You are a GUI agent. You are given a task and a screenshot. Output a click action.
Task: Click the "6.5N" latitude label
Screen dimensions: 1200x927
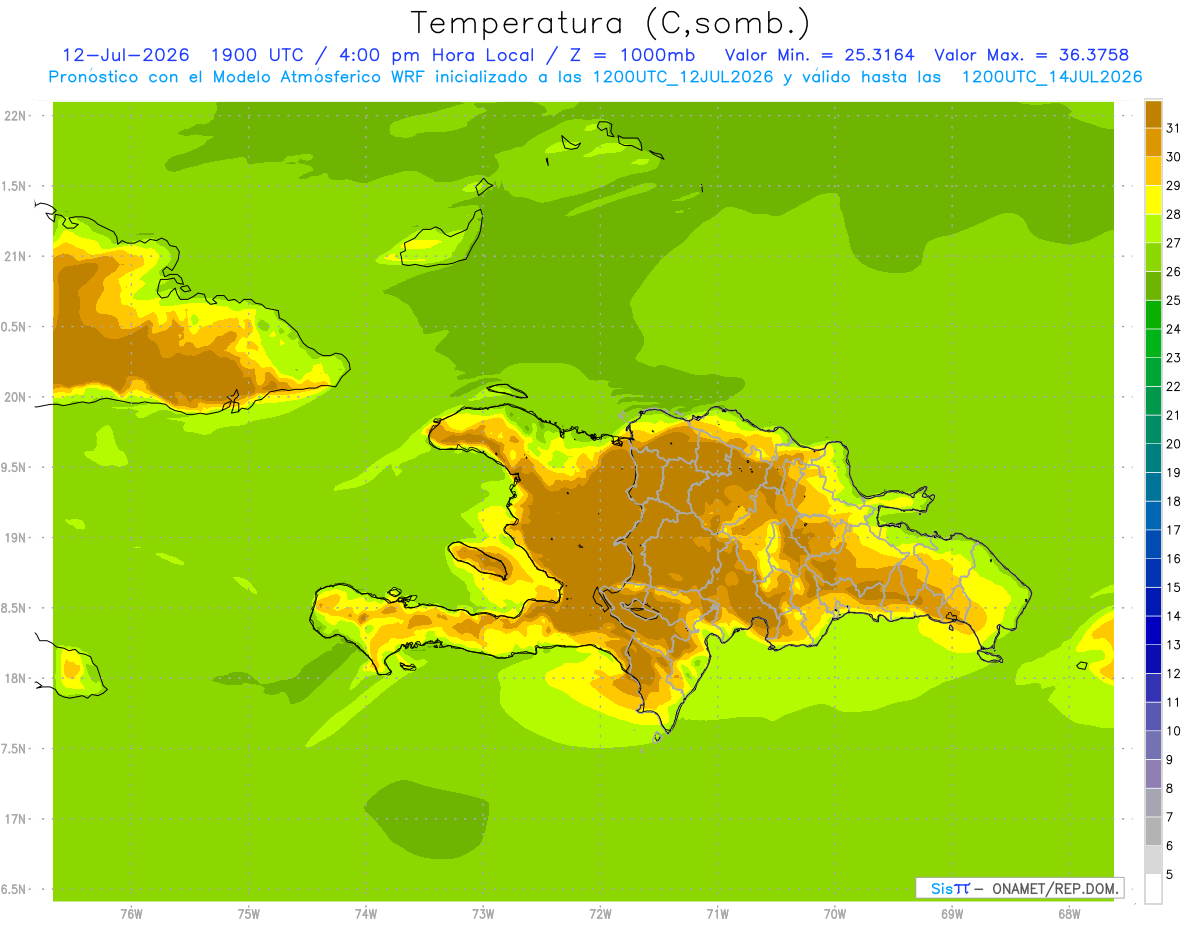tap(15, 889)
